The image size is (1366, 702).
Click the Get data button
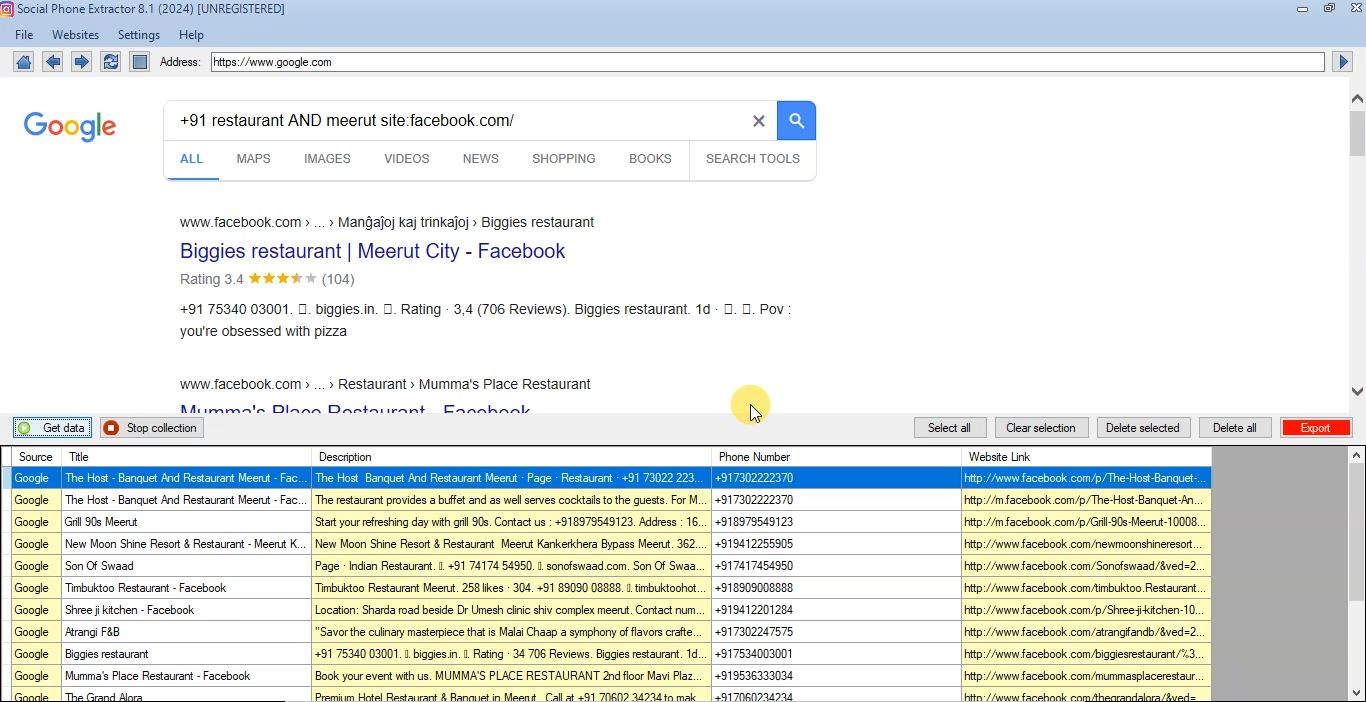coord(54,428)
